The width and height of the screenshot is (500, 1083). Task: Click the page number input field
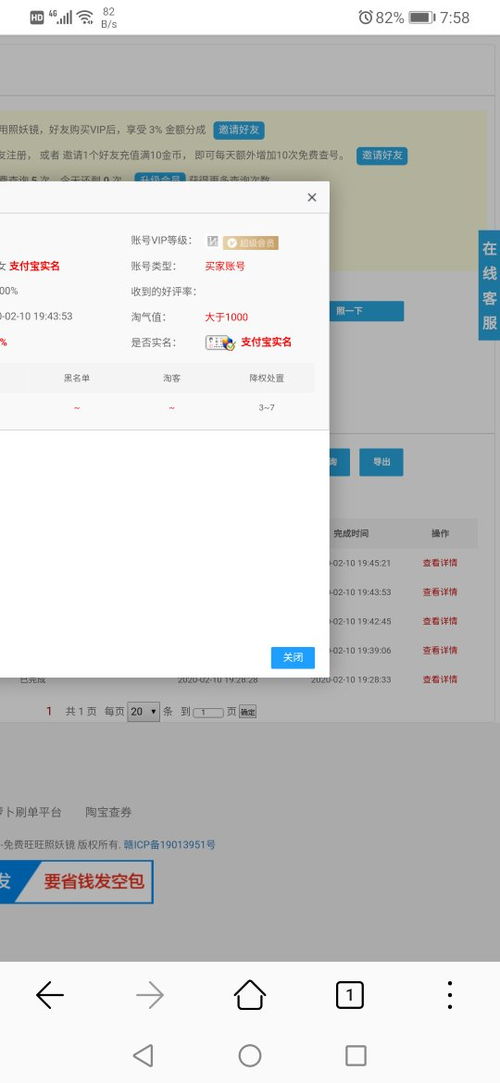coord(208,713)
